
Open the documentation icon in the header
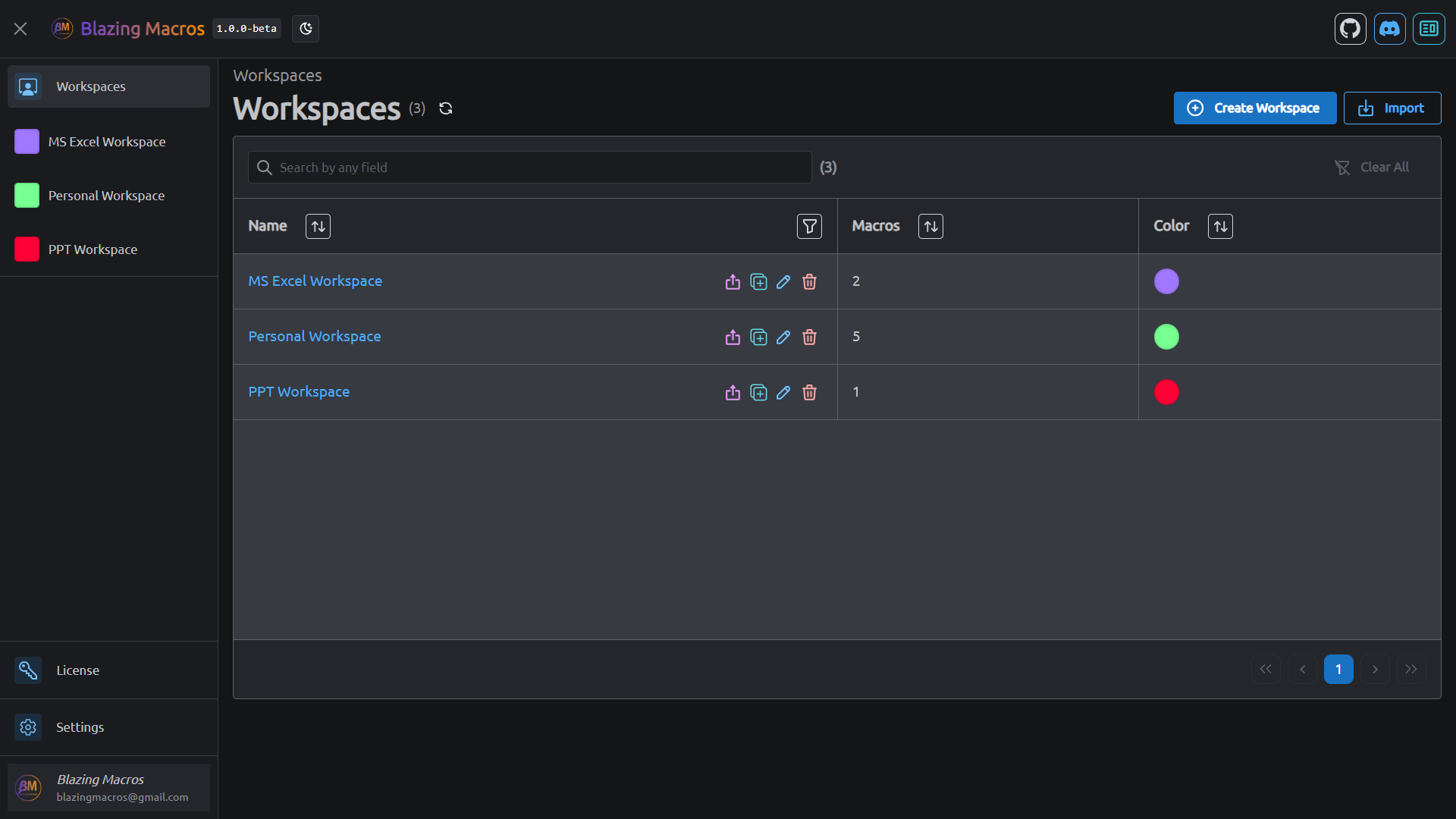[1429, 29]
